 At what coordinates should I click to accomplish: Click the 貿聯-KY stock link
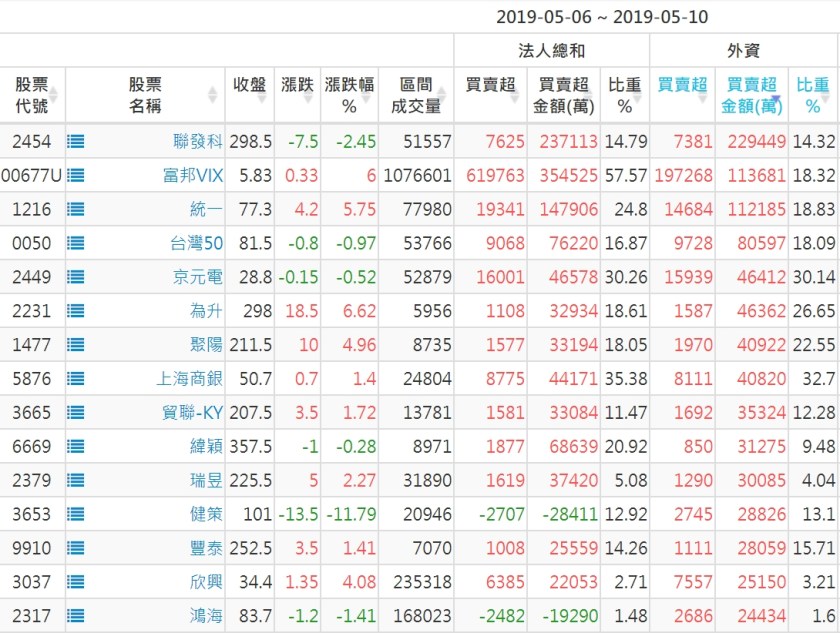click(x=191, y=413)
